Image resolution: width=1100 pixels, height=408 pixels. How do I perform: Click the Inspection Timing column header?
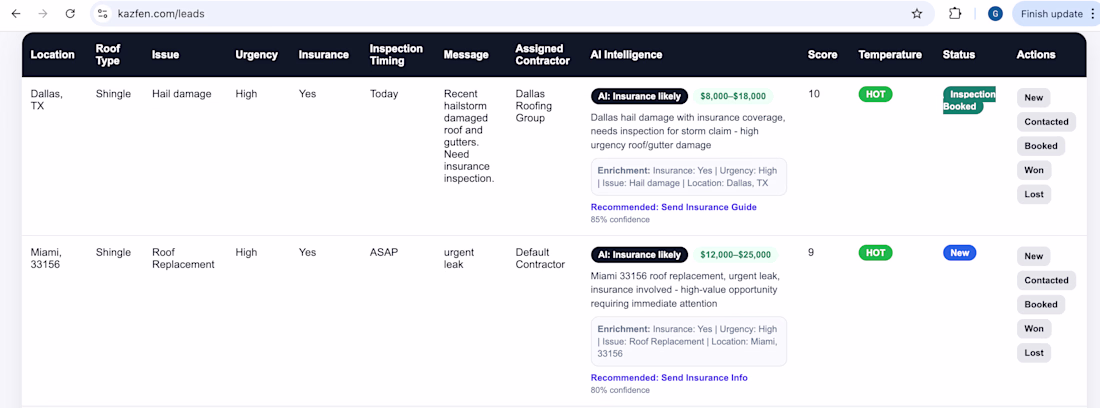(396, 55)
